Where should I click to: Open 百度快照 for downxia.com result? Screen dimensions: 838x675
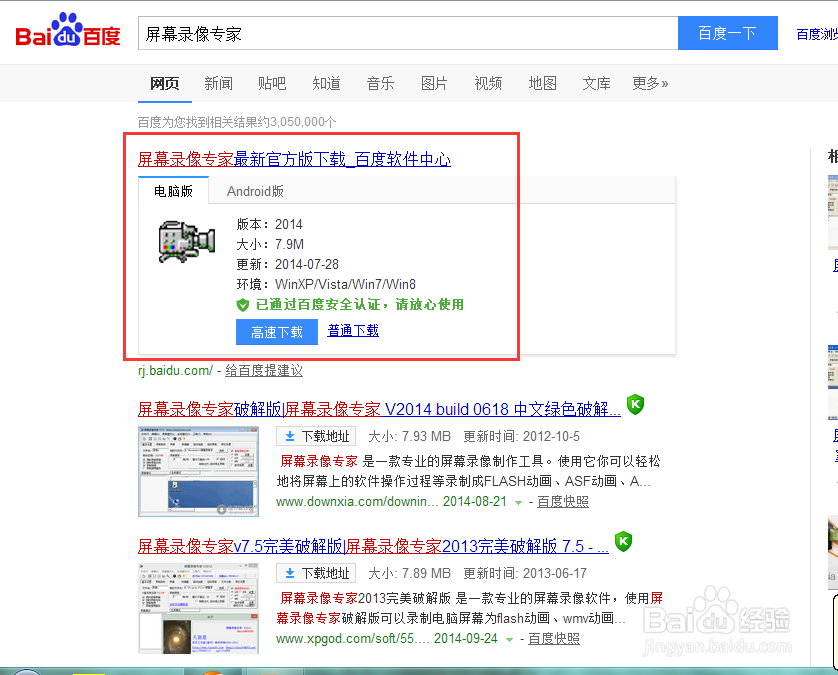tap(563, 502)
